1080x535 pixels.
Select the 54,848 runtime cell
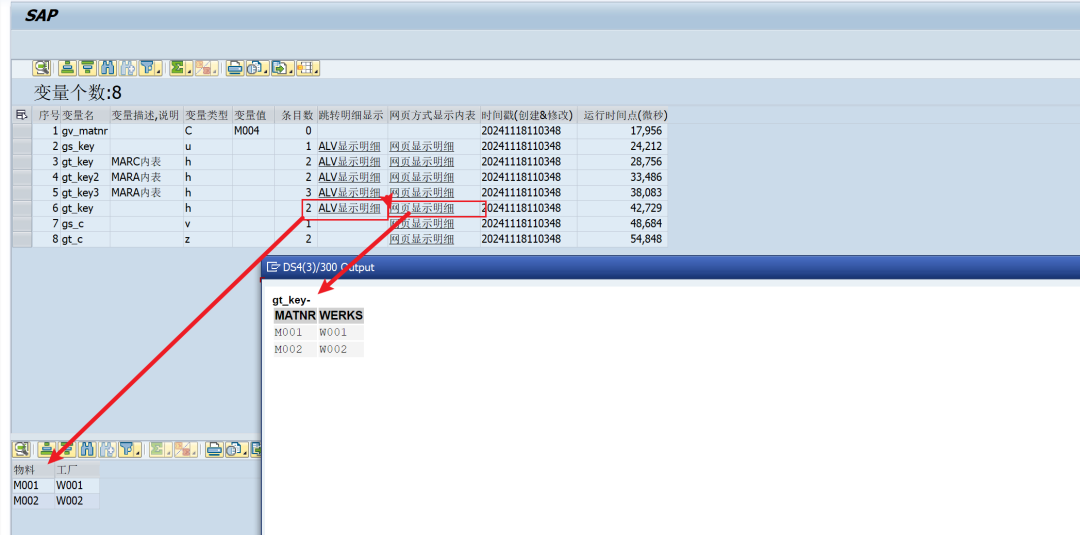coord(622,240)
